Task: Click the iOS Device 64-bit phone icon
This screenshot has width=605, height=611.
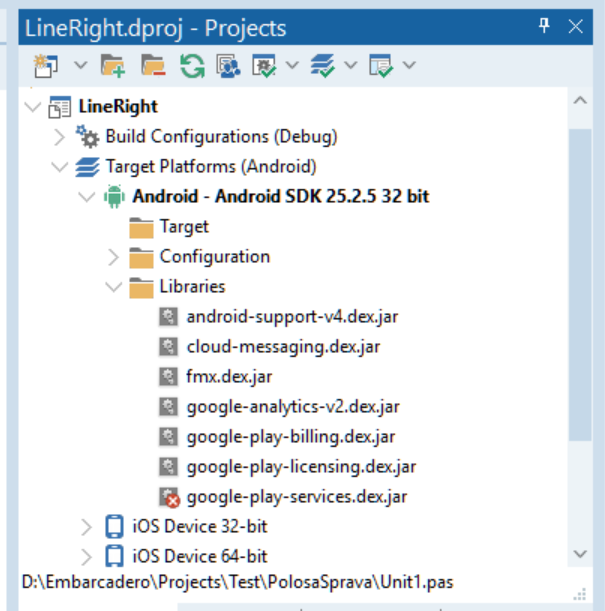Action: [115, 556]
